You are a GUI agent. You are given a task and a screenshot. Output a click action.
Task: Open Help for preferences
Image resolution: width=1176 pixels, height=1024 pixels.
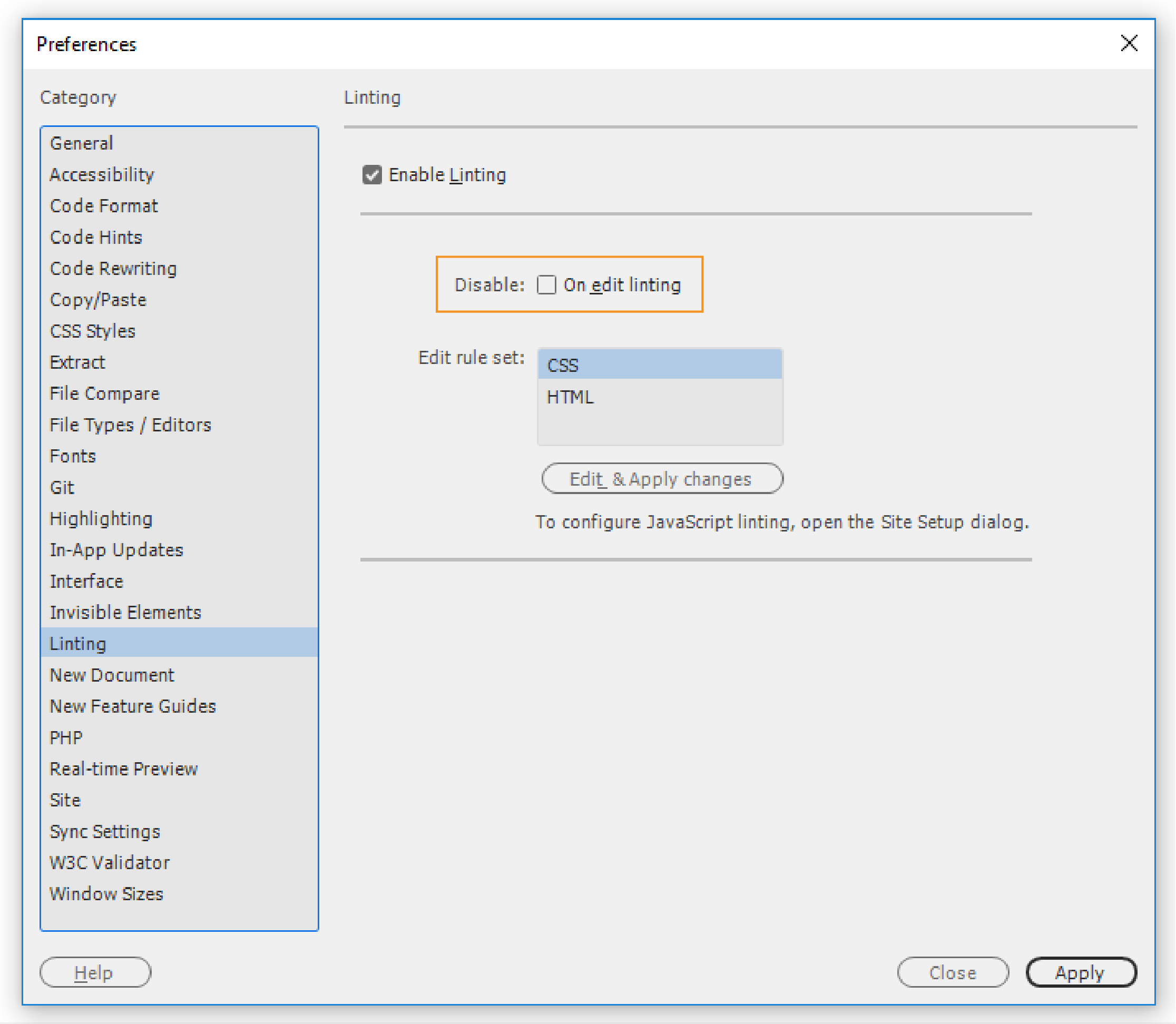pos(95,972)
